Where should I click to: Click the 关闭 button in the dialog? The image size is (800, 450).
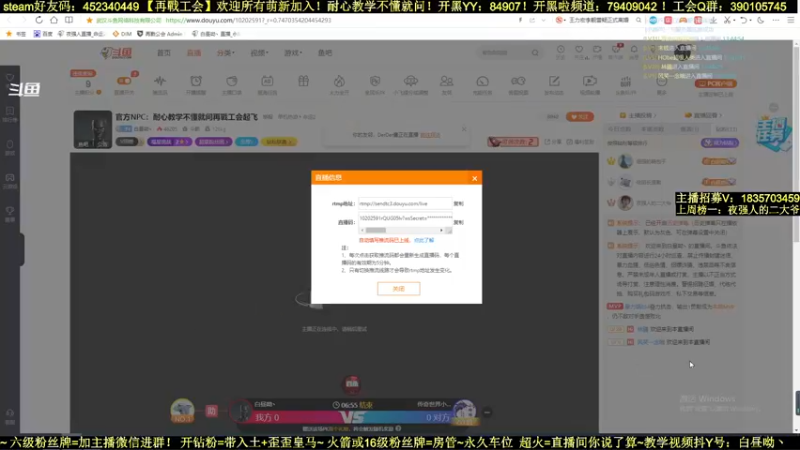tap(398, 289)
